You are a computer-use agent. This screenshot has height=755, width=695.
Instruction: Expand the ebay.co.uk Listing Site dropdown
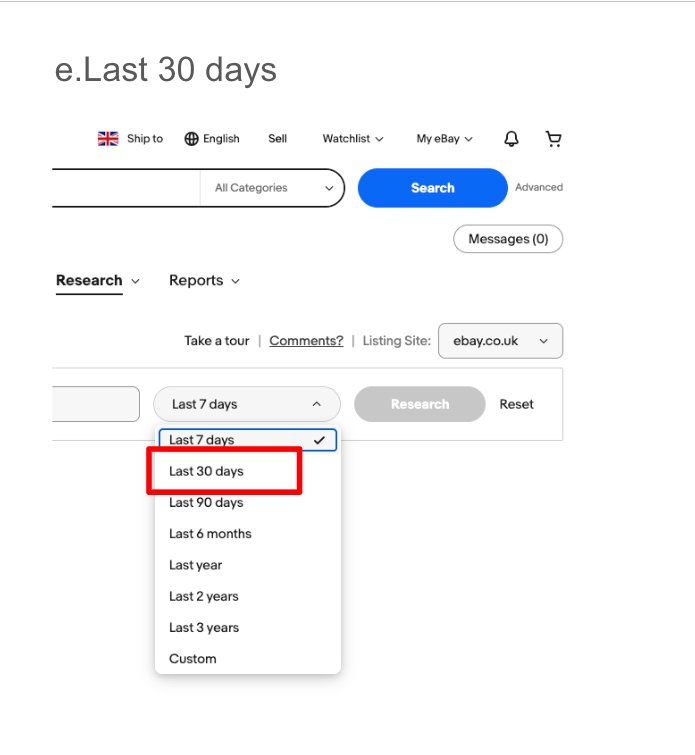[x=500, y=341]
